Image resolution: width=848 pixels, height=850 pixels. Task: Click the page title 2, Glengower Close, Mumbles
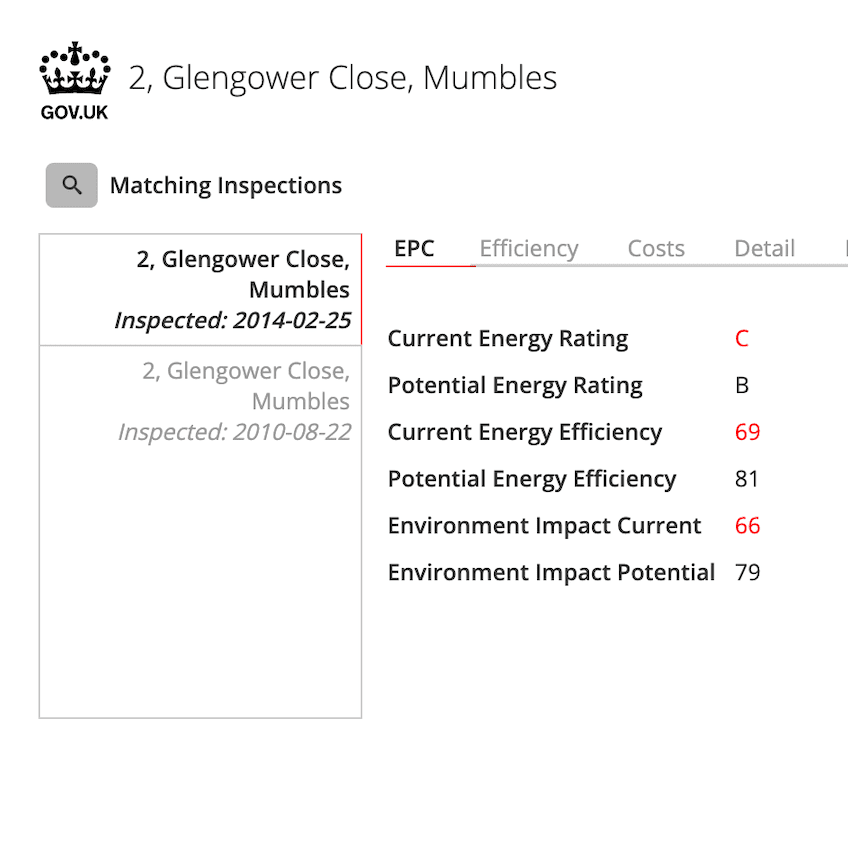click(x=343, y=78)
